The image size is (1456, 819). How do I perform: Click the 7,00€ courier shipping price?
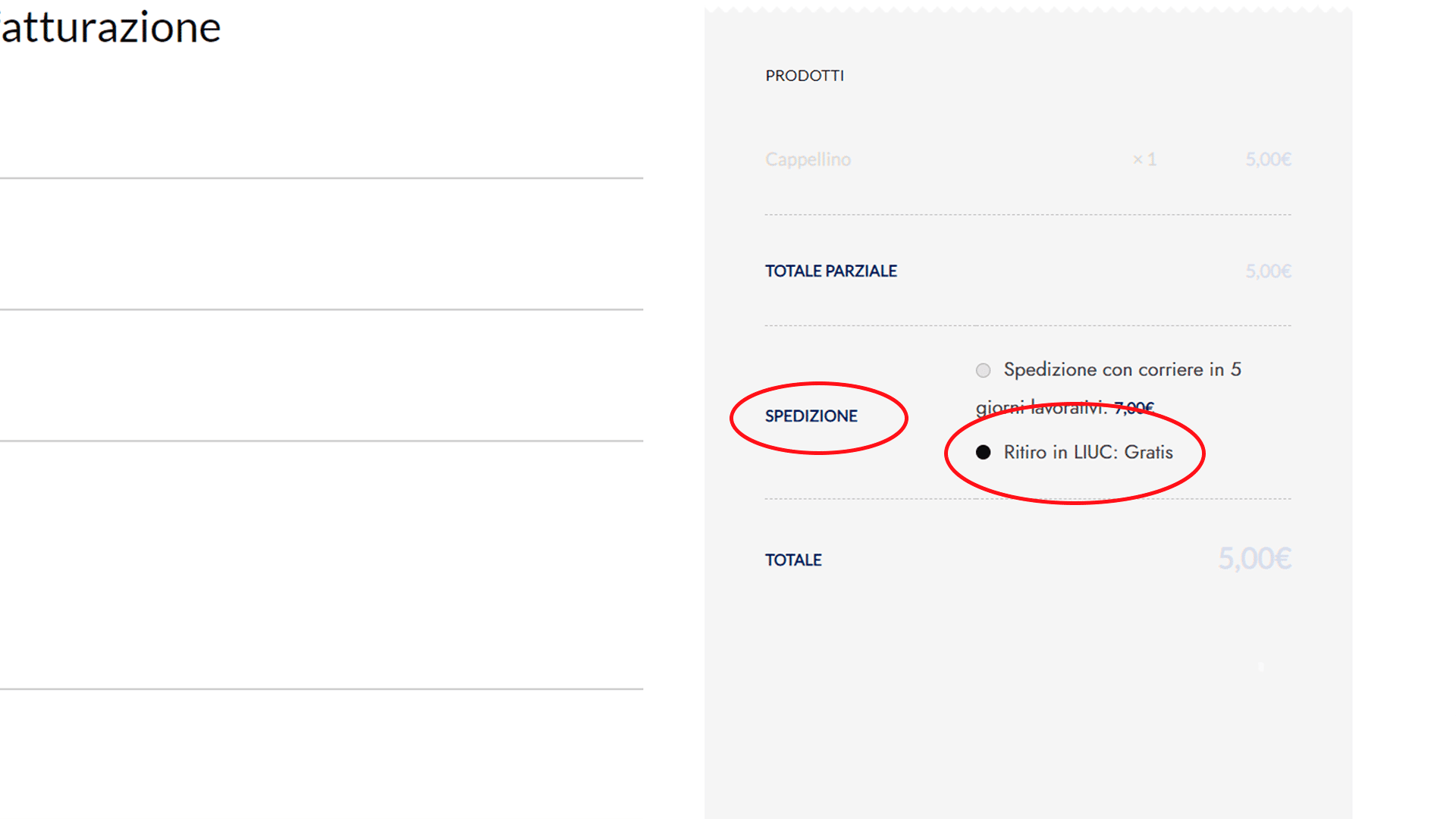[1134, 408]
